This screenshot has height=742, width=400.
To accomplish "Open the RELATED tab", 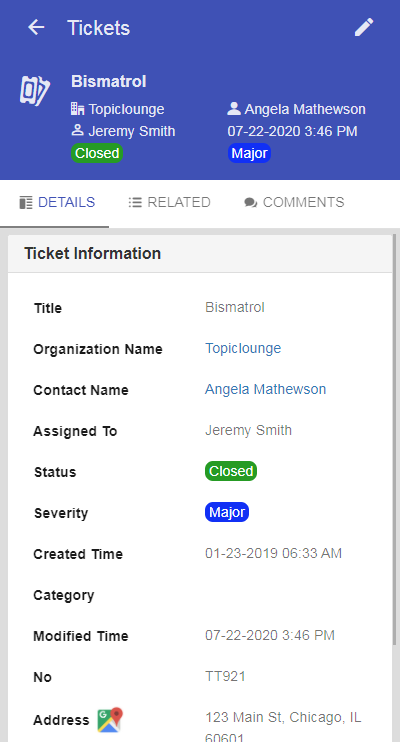I will point(169,203).
